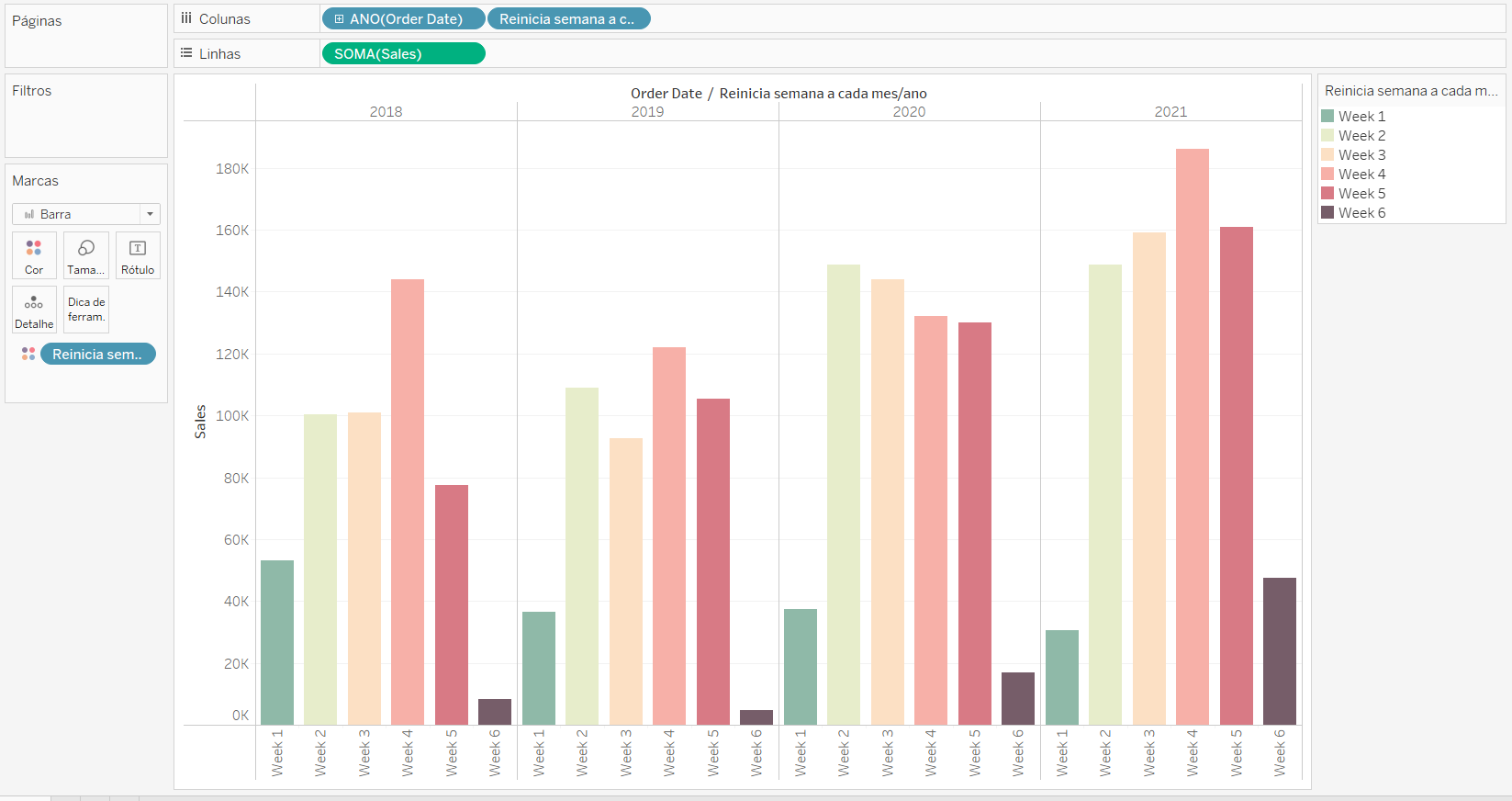
Task: Click the 2019 year column header
Action: [x=647, y=111]
